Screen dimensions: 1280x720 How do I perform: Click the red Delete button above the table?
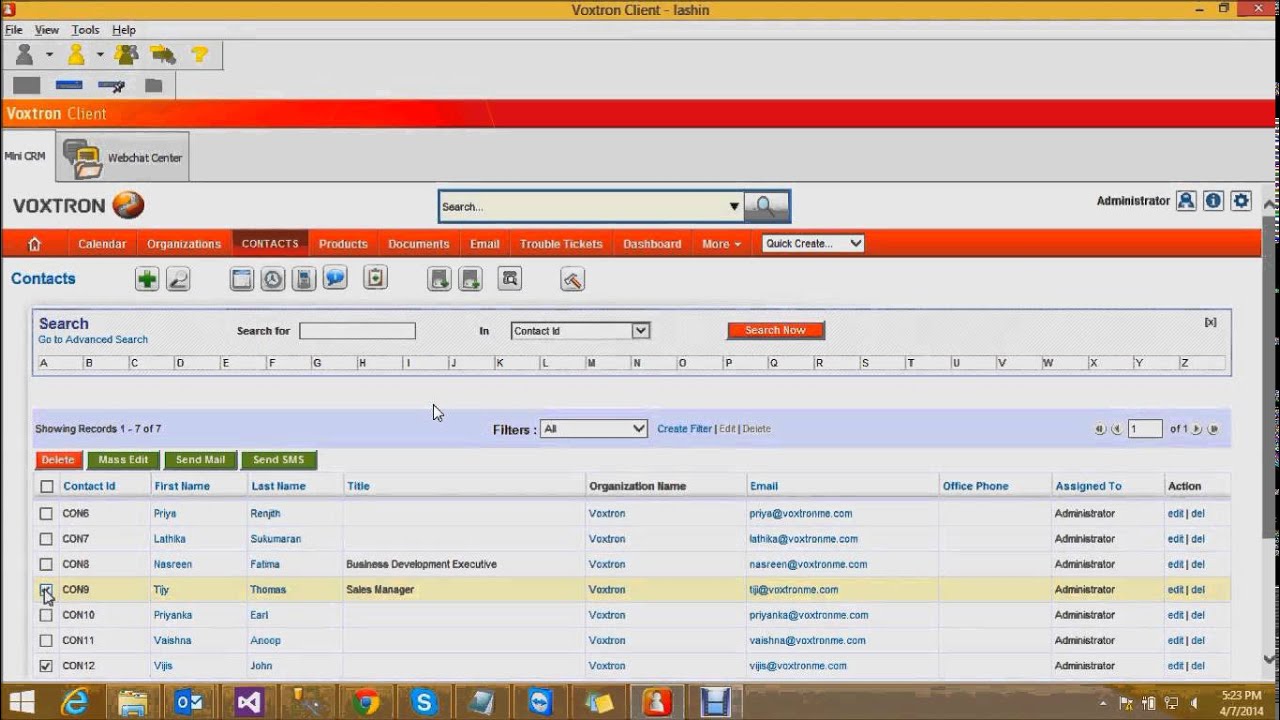pyautogui.click(x=58, y=460)
